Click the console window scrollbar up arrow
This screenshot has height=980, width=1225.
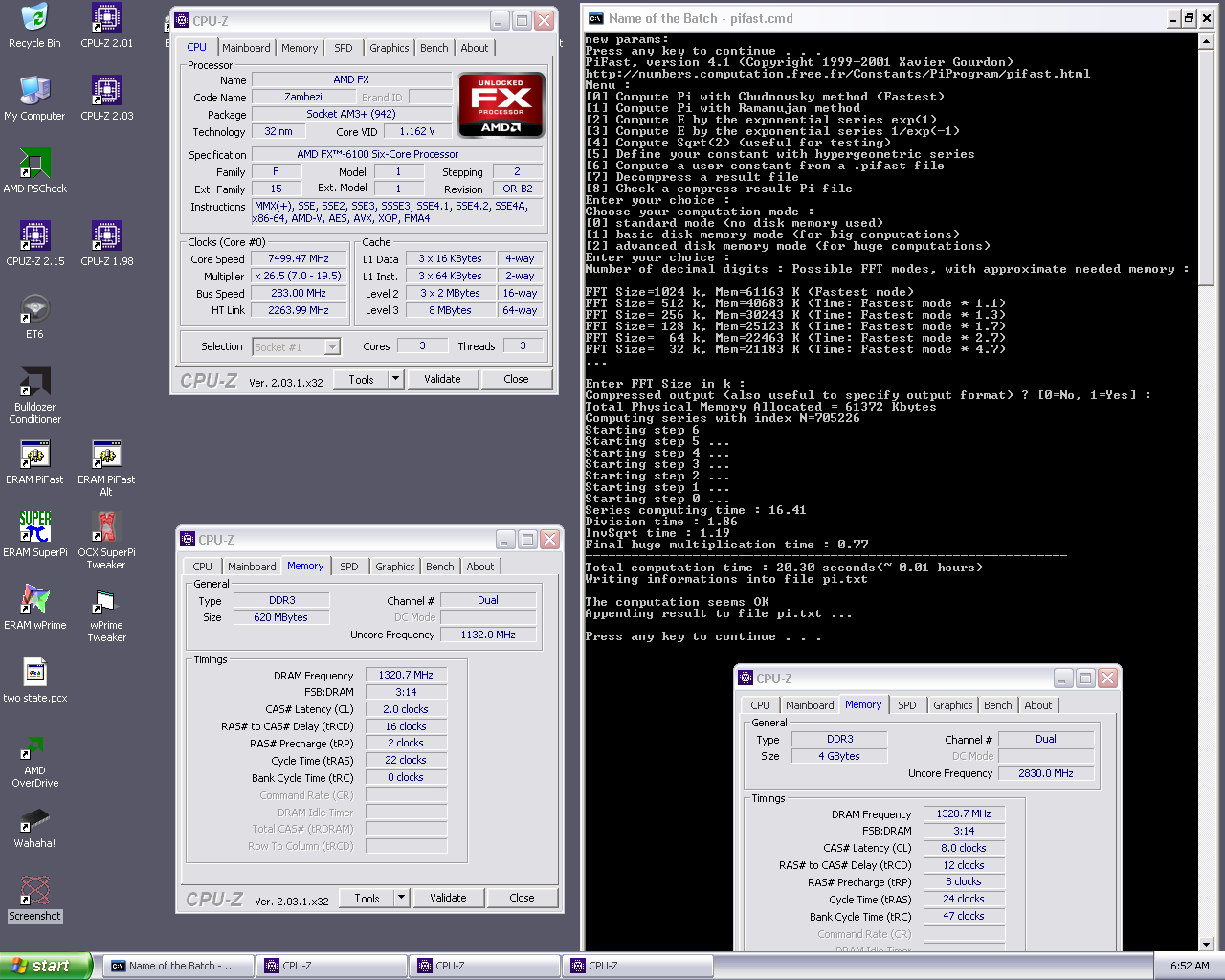click(1206, 41)
